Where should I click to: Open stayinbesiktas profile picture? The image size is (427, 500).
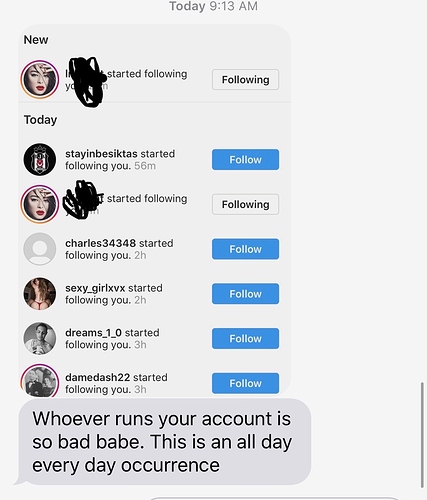(40, 160)
